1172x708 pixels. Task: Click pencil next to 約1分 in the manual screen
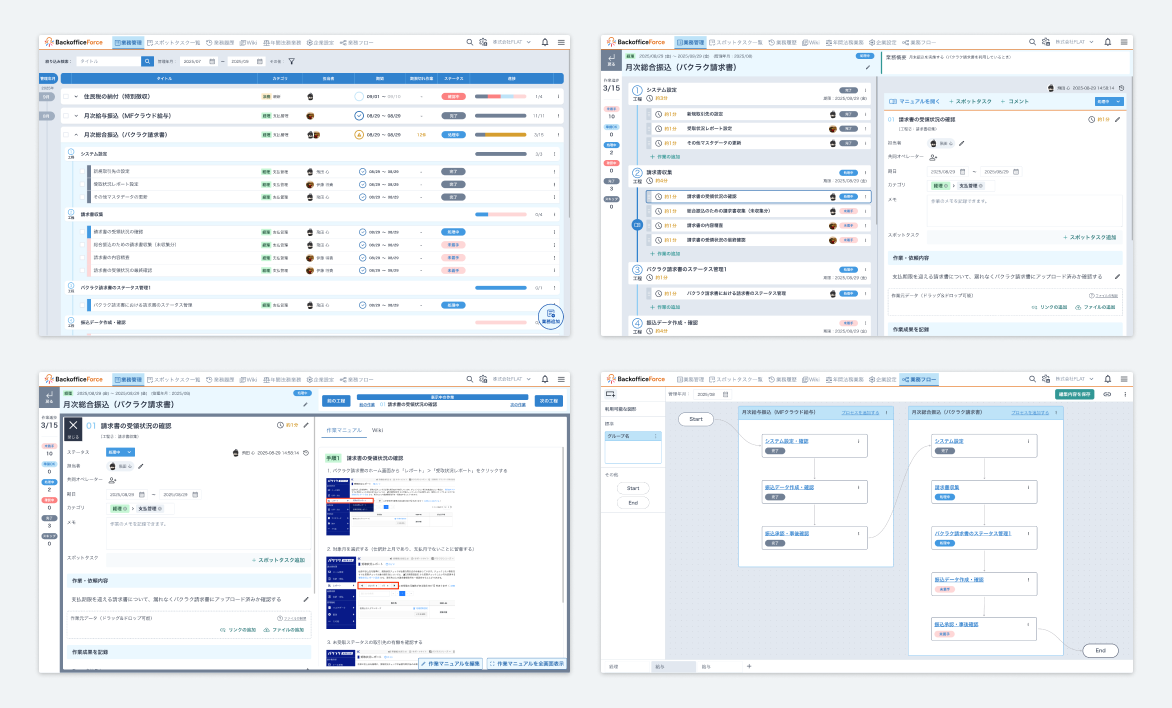point(306,425)
